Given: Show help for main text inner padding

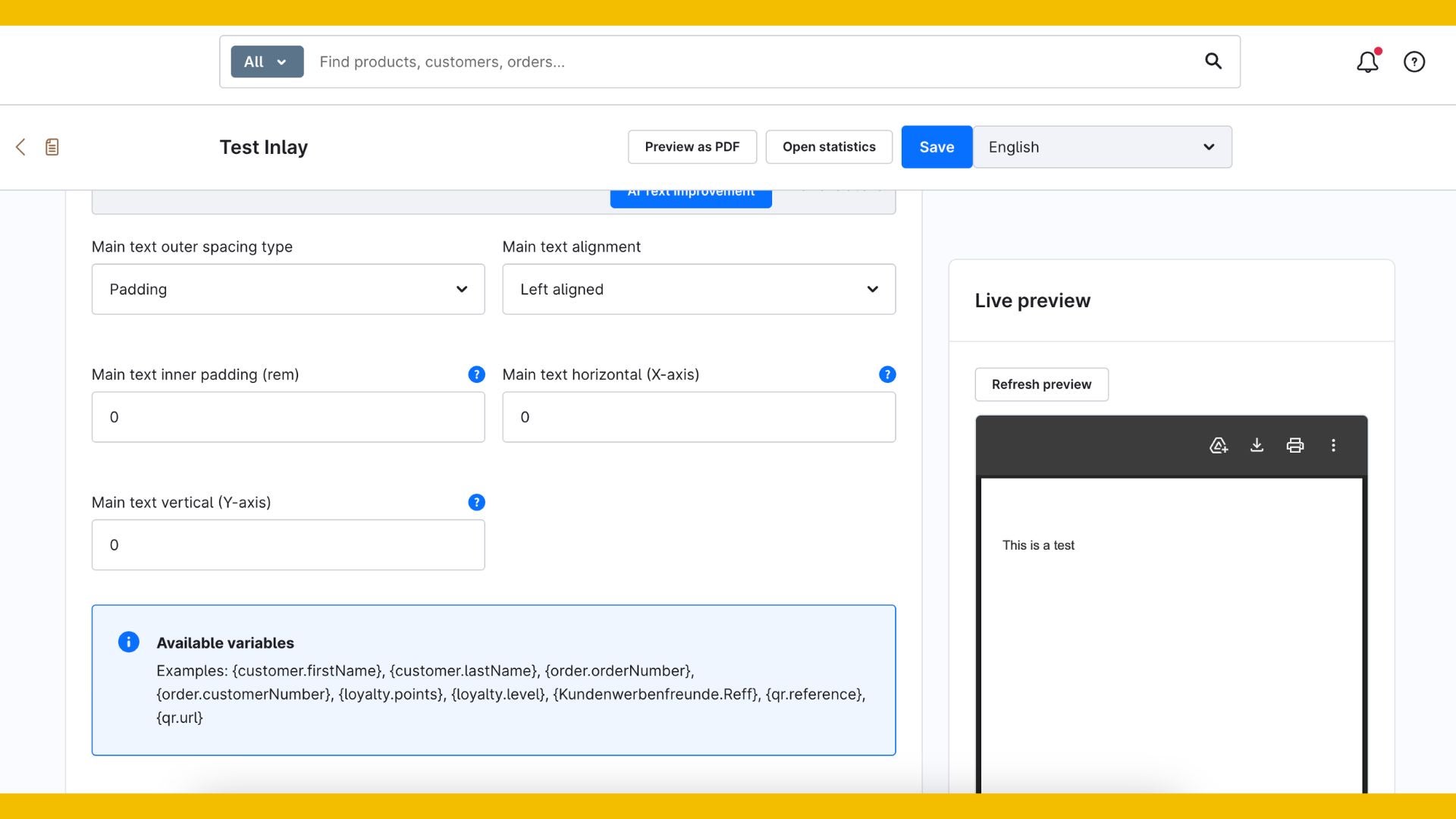Looking at the screenshot, I should [476, 375].
